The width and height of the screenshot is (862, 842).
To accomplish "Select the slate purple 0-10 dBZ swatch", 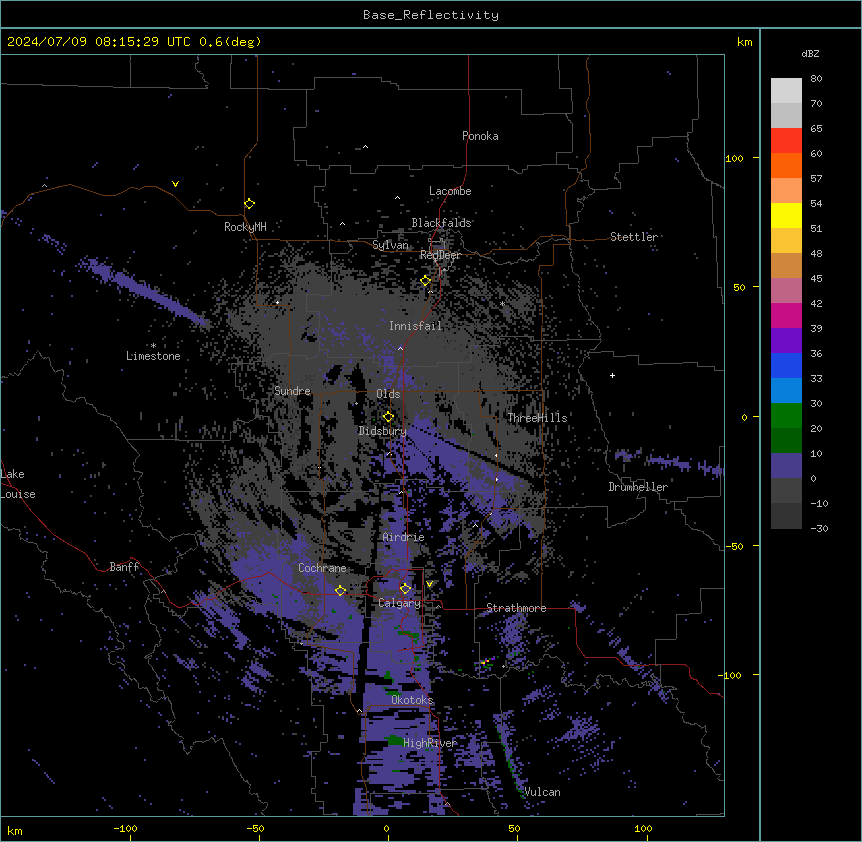I will point(786,466).
